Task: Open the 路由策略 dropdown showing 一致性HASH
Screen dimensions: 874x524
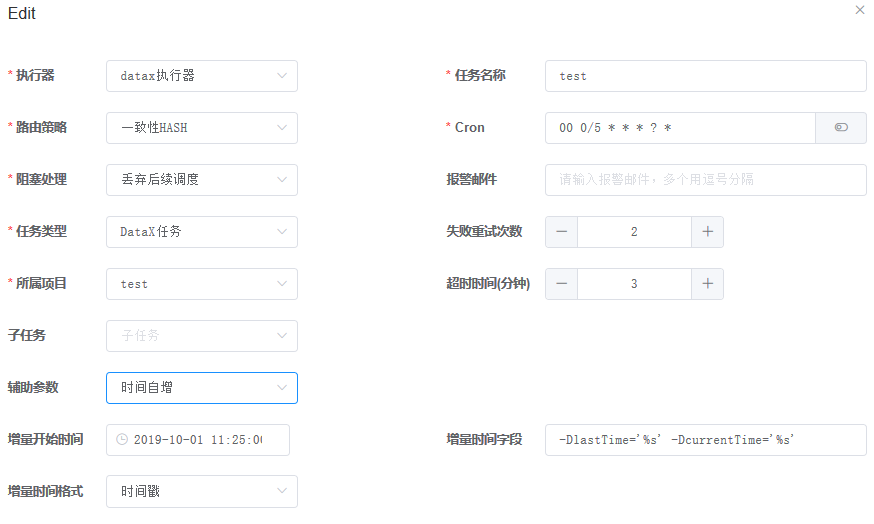Action: coord(202,128)
